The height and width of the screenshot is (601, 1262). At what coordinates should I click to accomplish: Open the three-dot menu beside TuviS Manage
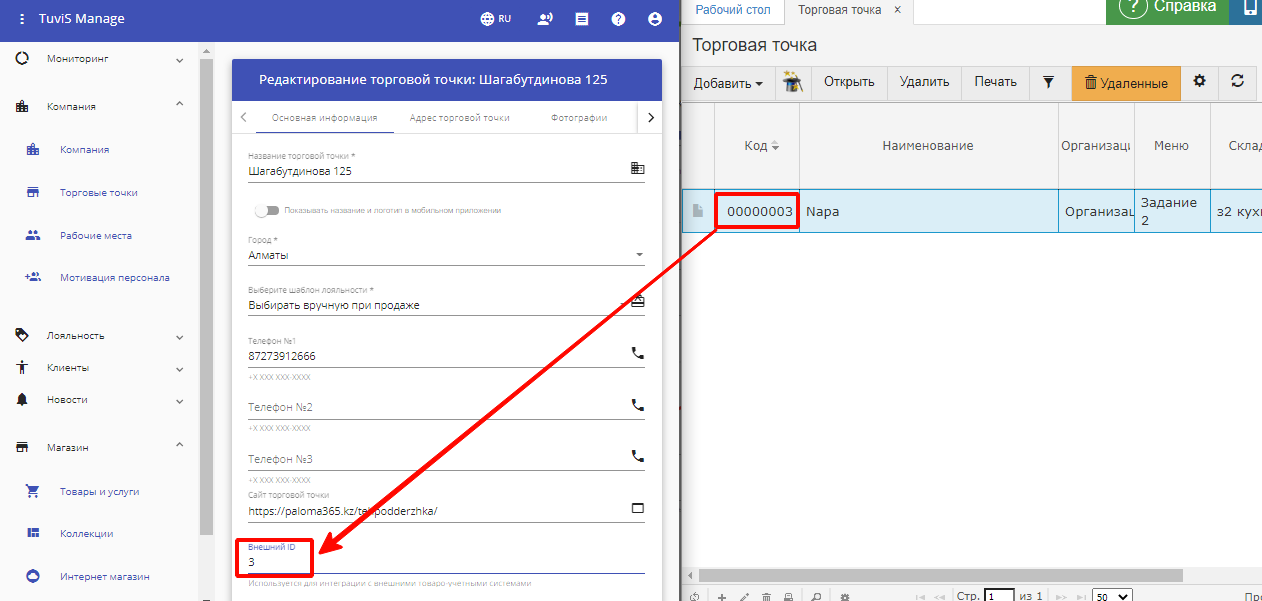pyautogui.click(x=22, y=19)
